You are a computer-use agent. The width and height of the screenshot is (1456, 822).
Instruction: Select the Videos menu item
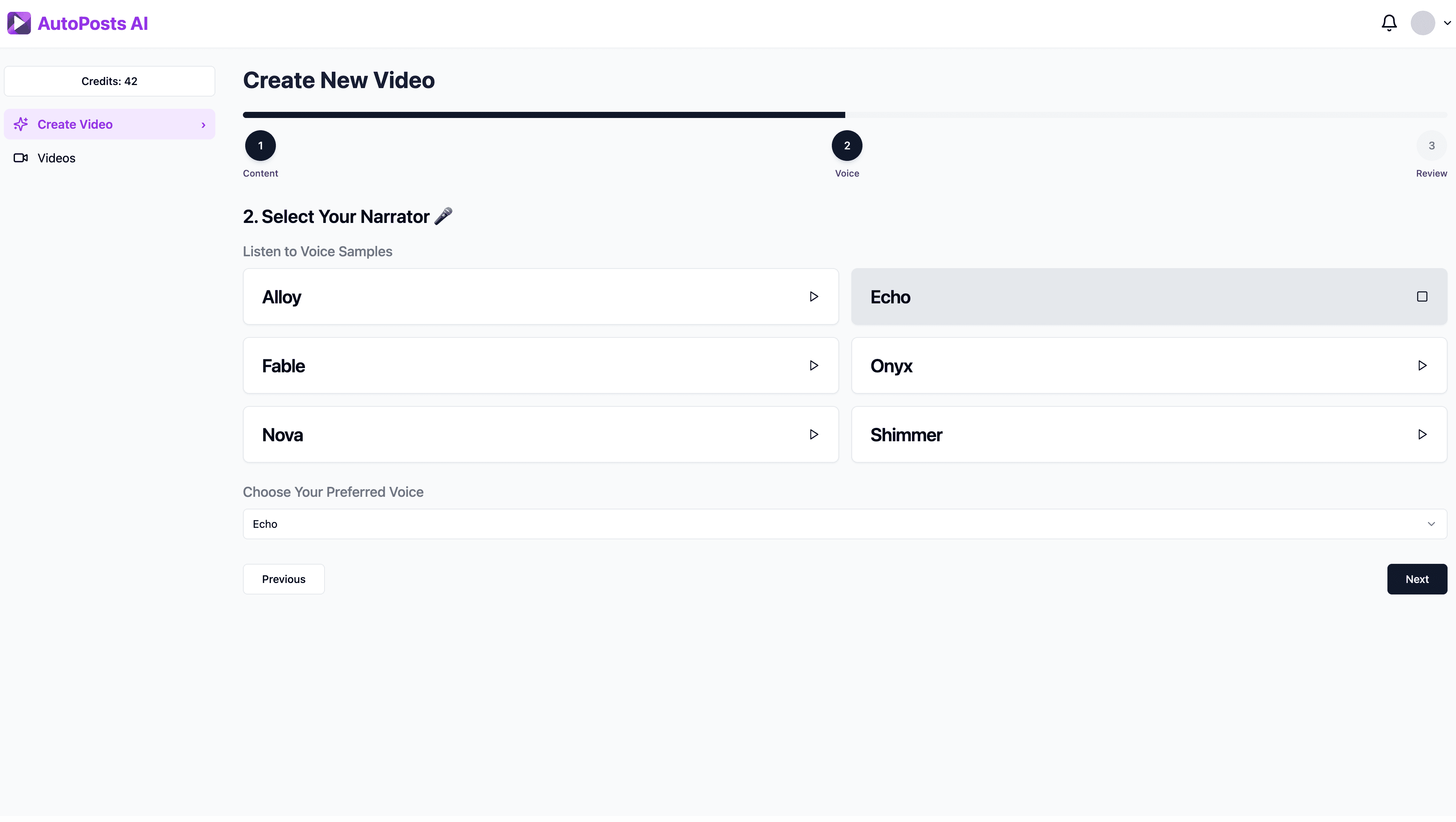(56, 157)
